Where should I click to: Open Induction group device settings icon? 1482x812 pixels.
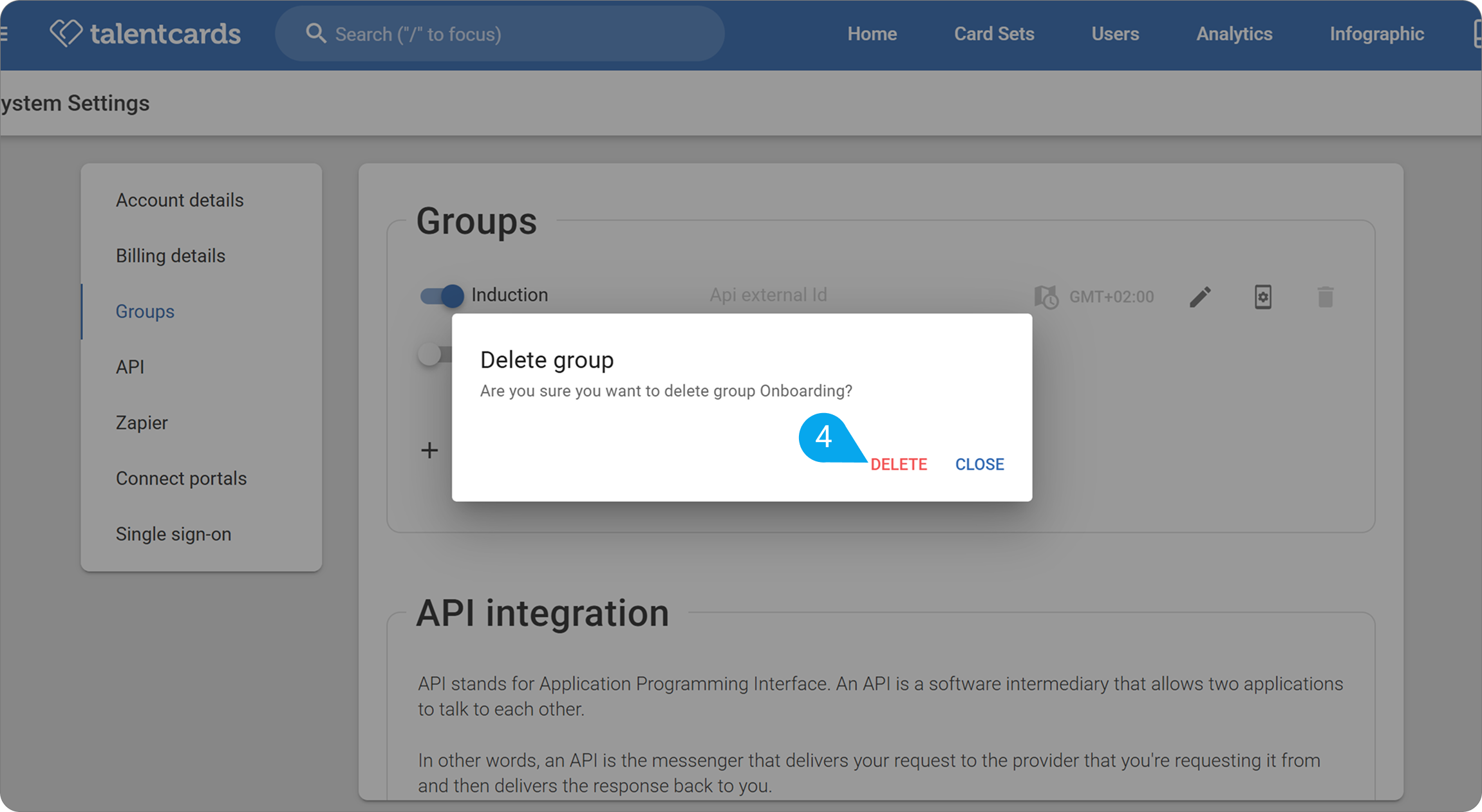click(1262, 297)
